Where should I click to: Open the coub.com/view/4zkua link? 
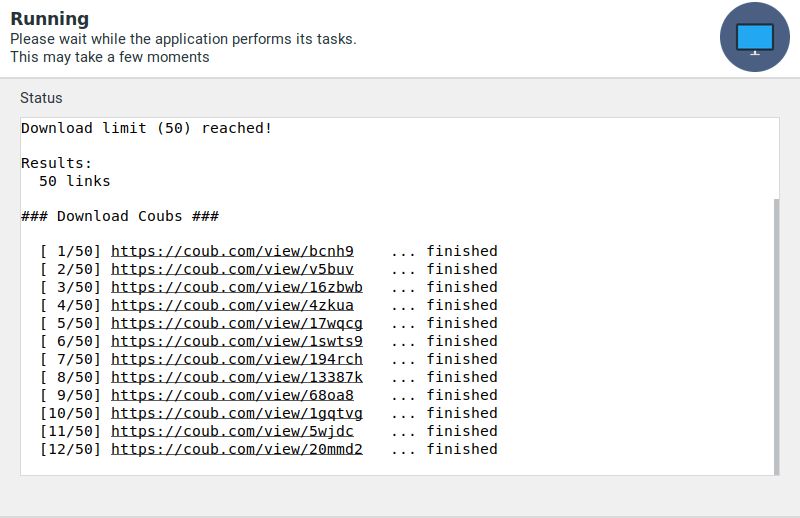pyautogui.click(x=232, y=305)
